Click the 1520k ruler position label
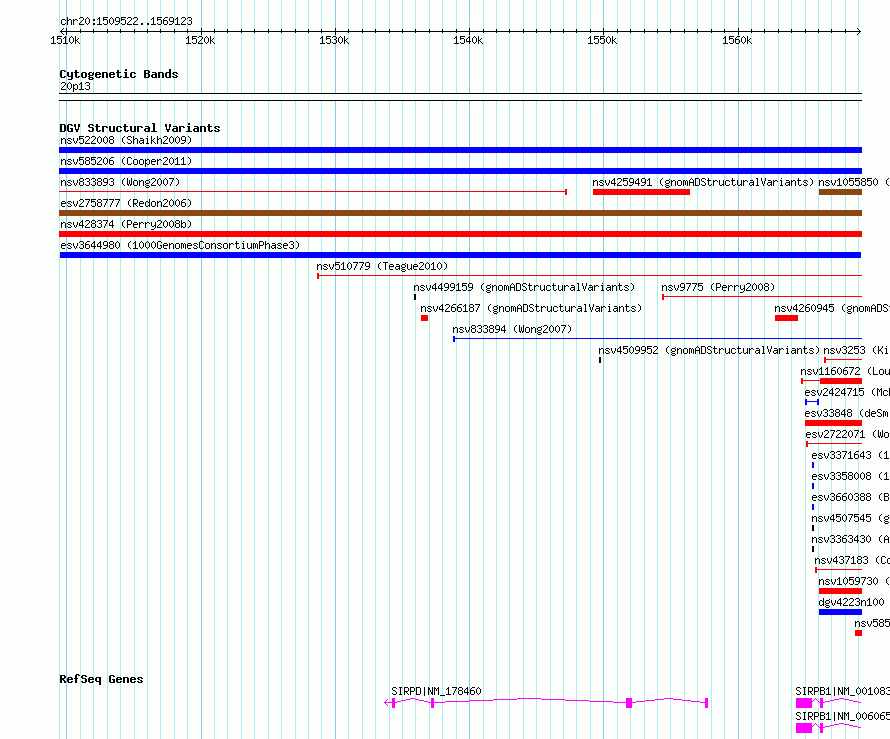Screen dimensions: 890x739 click(200, 40)
